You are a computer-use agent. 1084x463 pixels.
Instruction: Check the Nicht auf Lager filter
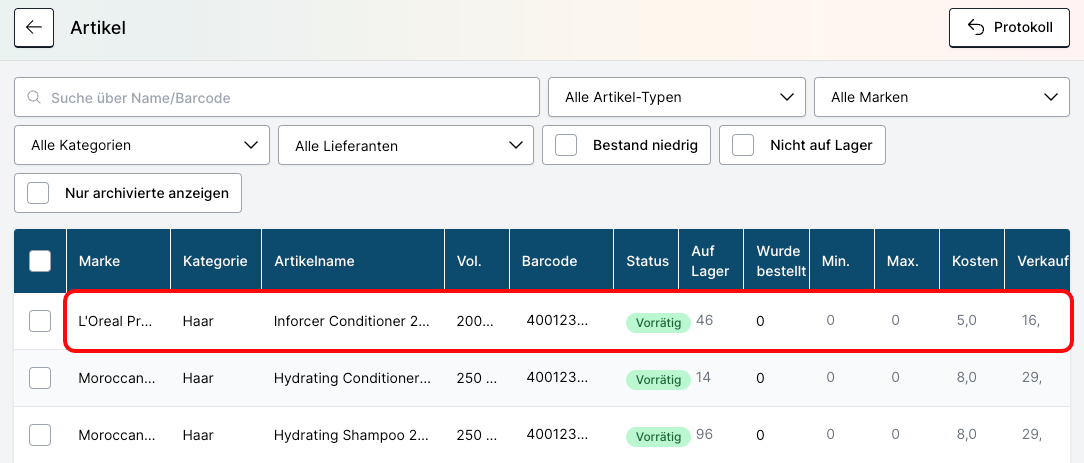pyautogui.click(x=743, y=146)
